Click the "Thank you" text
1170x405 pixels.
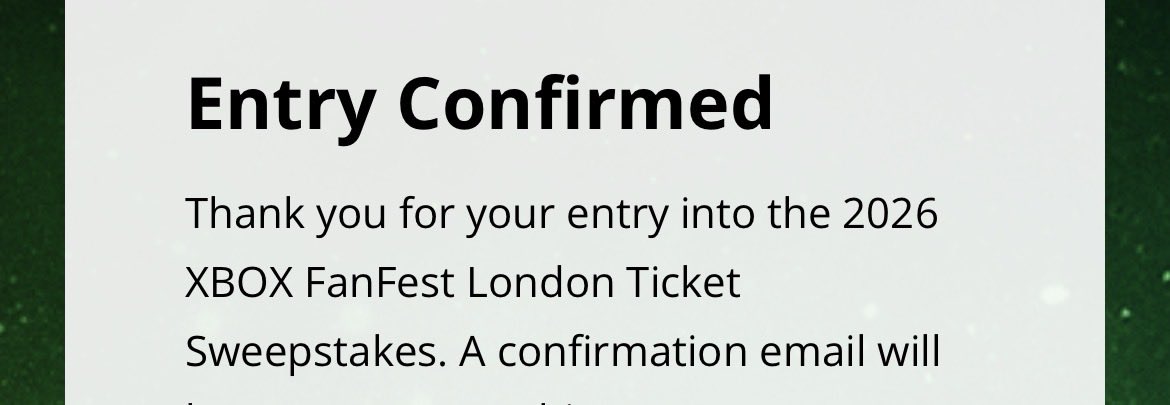(286, 214)
